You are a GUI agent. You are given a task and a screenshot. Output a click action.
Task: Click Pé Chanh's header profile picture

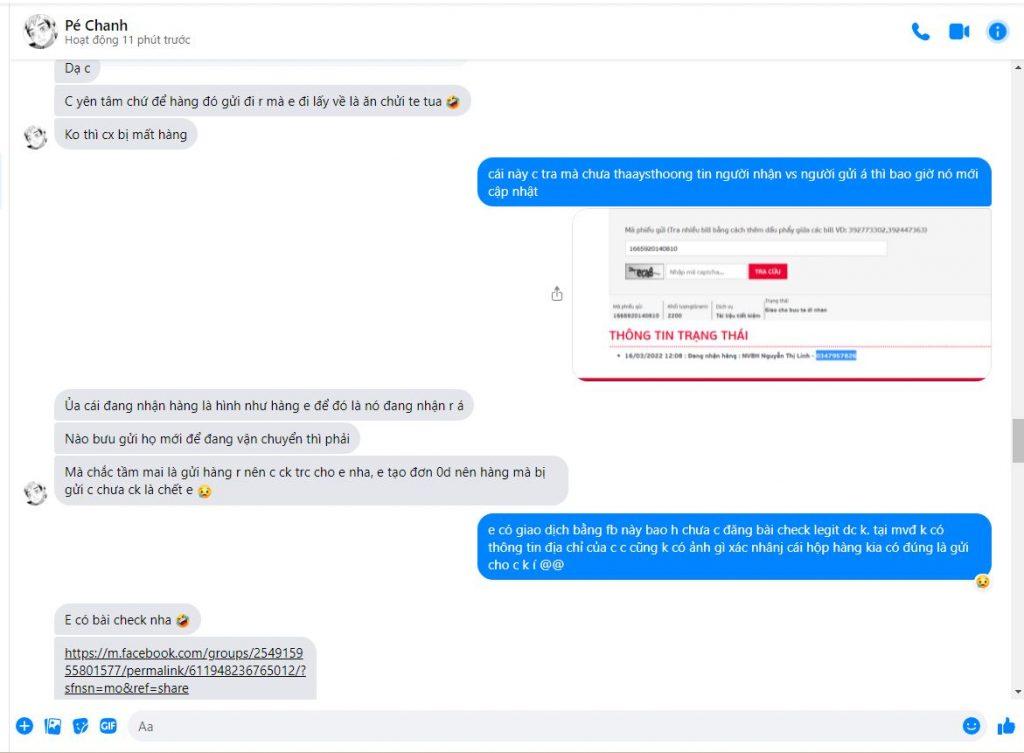[40, 31]
